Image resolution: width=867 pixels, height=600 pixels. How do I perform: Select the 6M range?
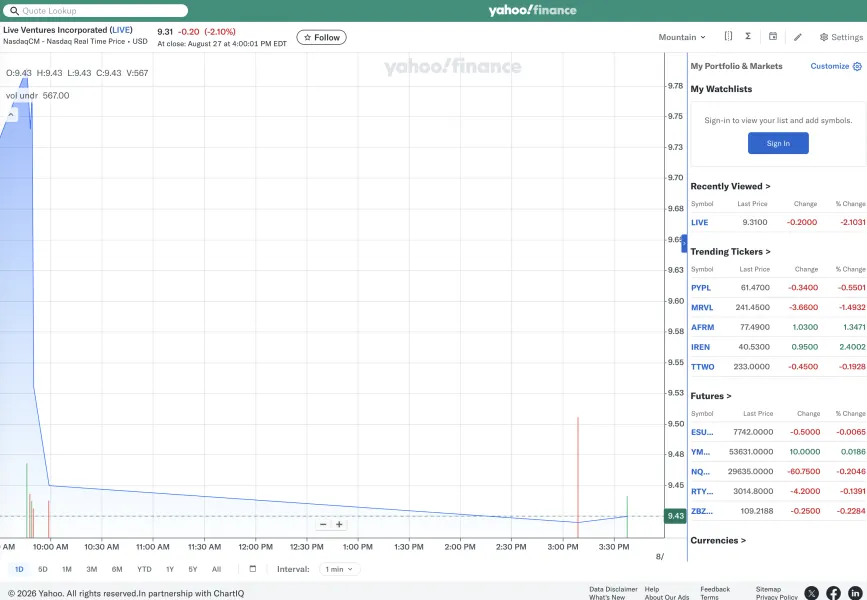[x=117, y=569]
